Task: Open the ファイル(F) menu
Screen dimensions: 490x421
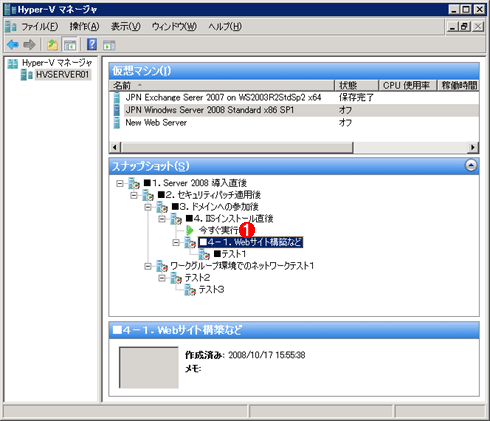Action: coord(40,26)
